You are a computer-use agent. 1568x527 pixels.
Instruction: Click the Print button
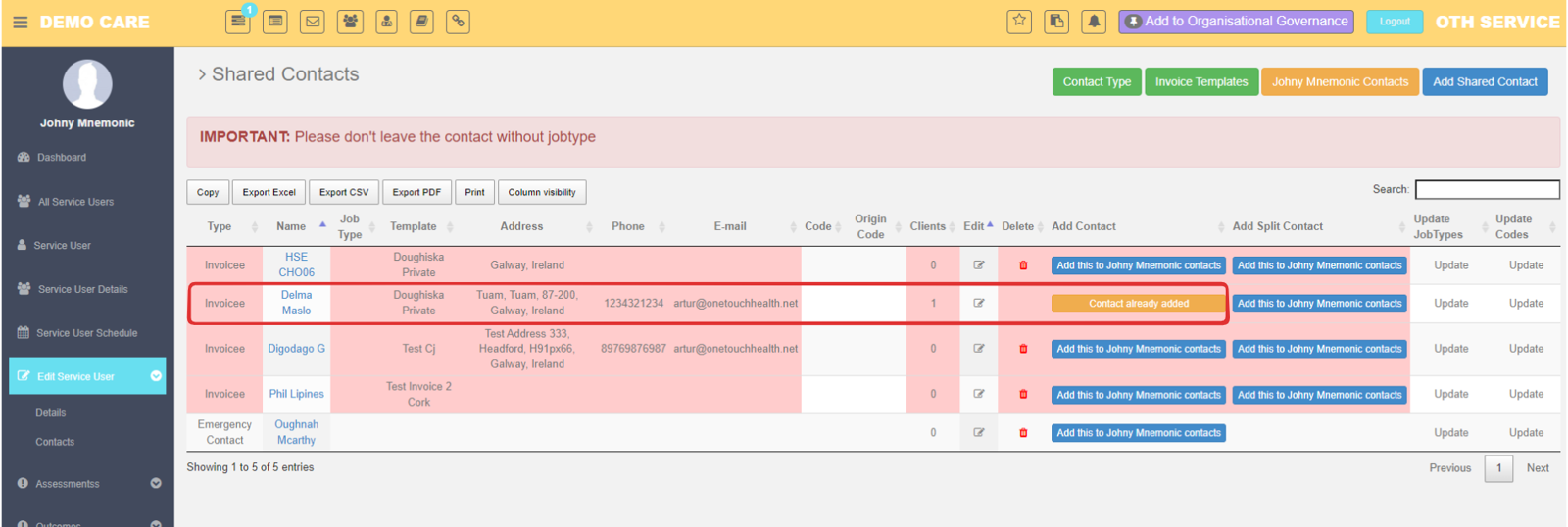(474, 192)
